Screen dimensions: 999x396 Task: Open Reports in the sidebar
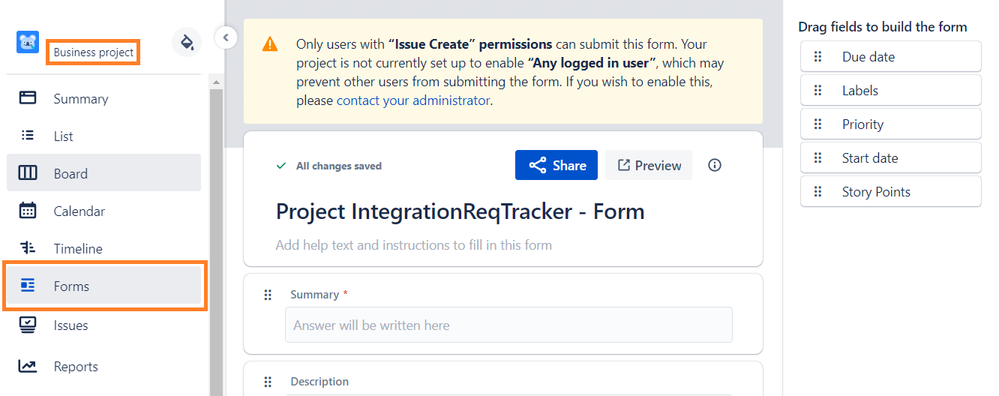click(x=104, y=367)
